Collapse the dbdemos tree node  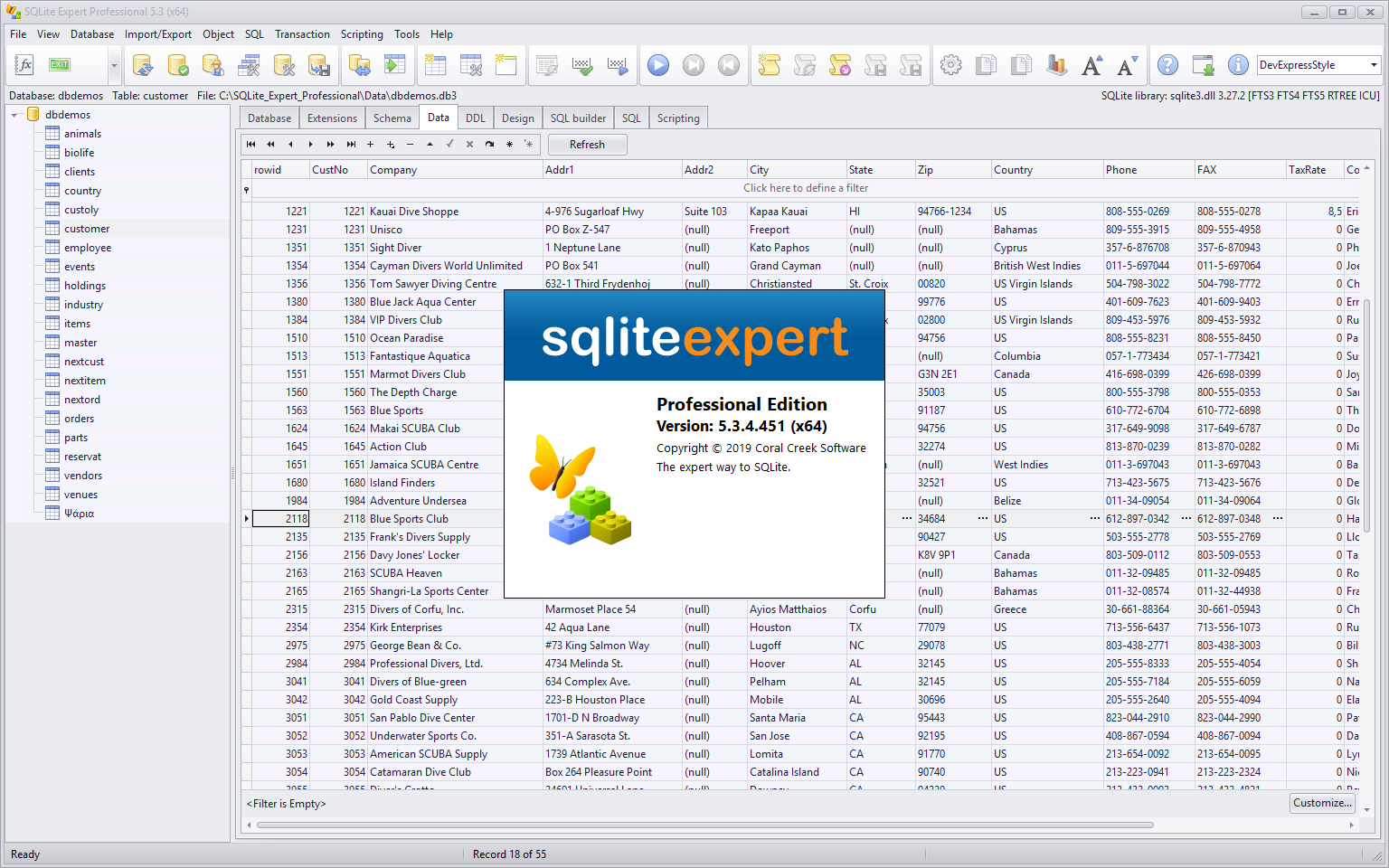tap(14, 115)
